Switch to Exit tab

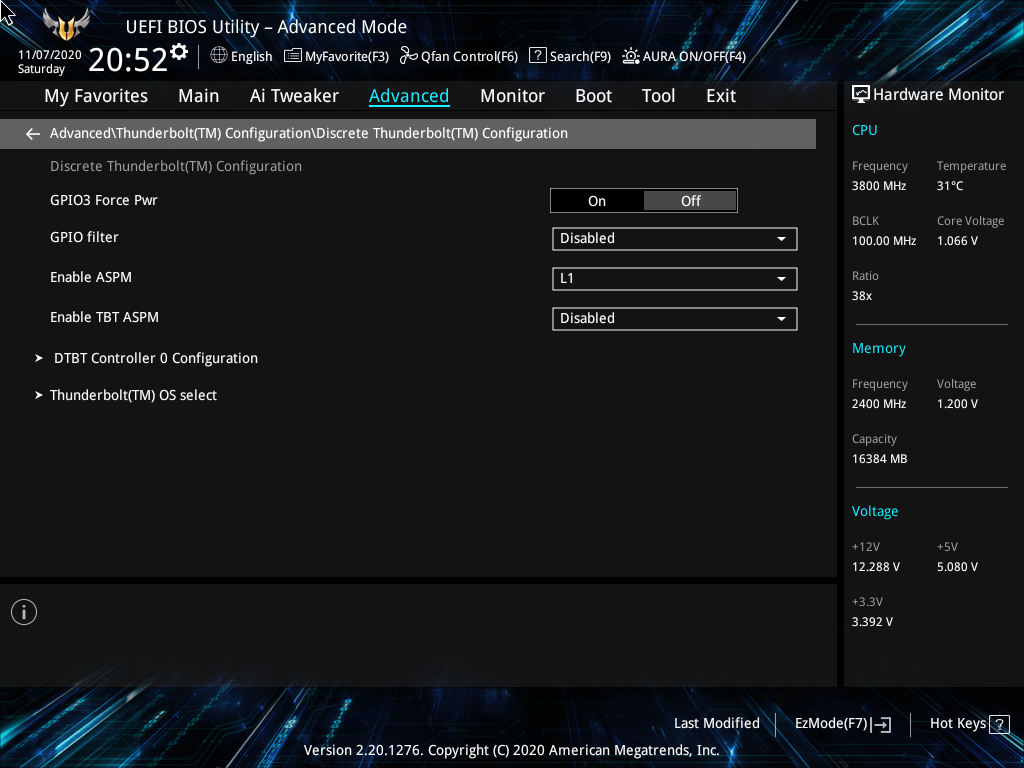tap(721, 96)
